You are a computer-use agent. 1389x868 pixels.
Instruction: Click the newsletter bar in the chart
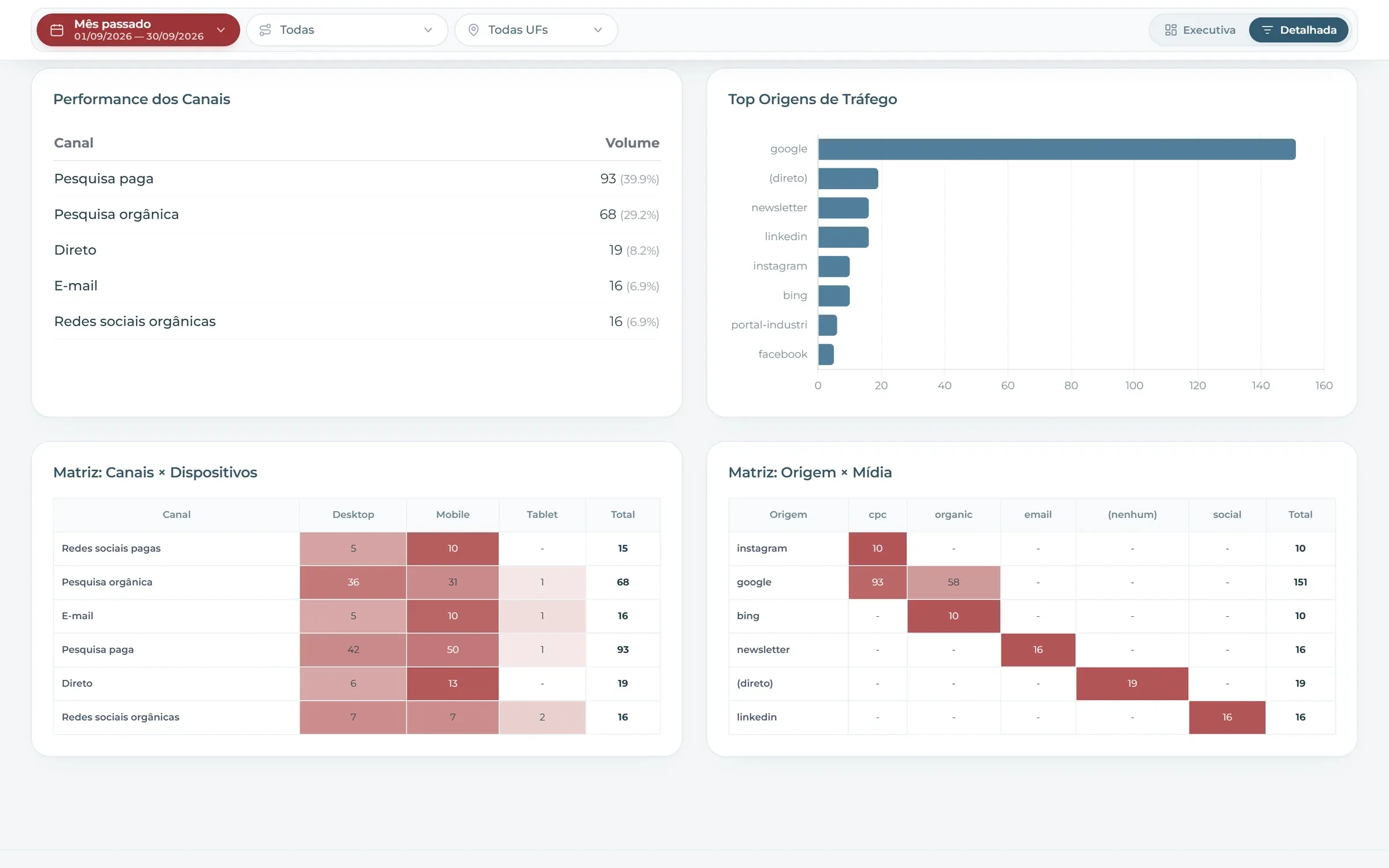[843, 208]
